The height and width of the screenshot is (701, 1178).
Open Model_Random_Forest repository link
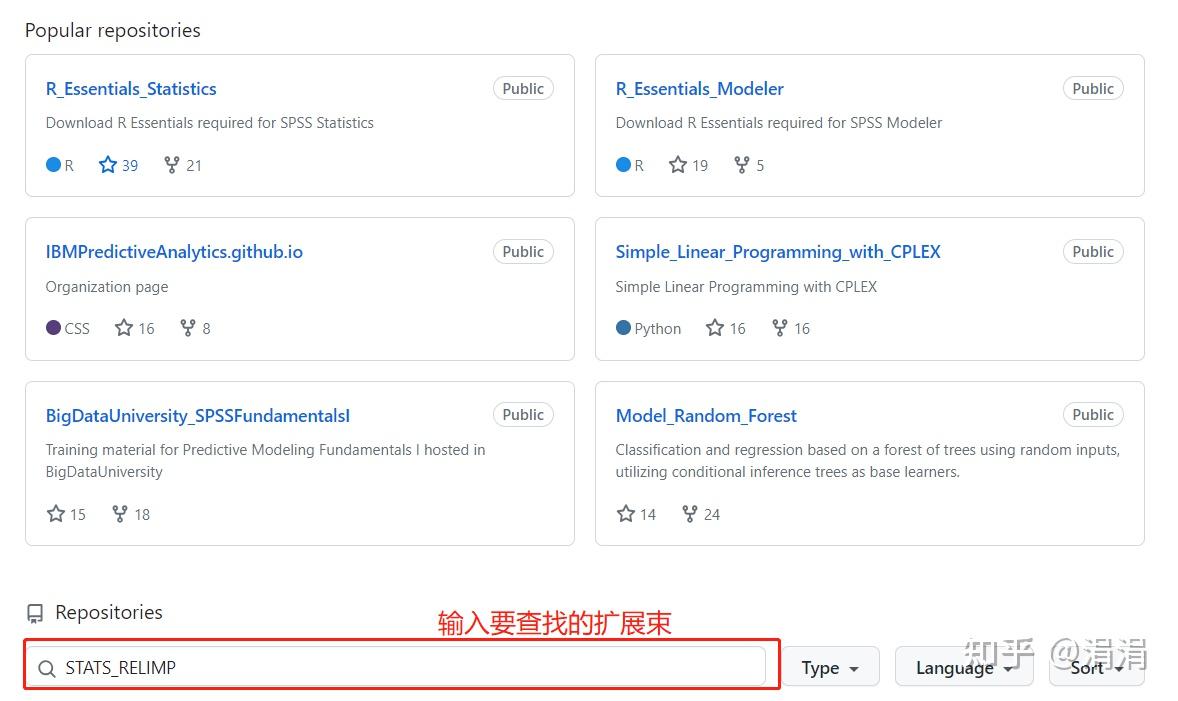pyautogui.click(x=706, y=415)
